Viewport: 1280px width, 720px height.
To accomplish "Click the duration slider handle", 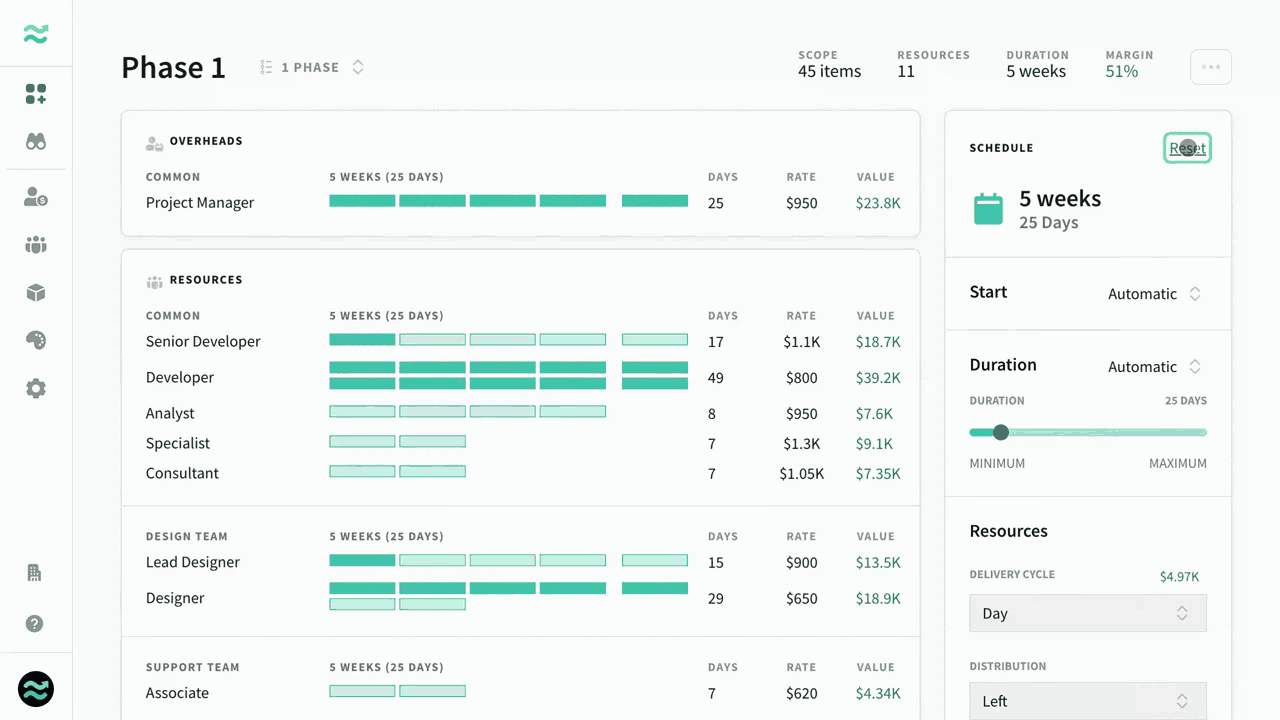I will 1000,432.
